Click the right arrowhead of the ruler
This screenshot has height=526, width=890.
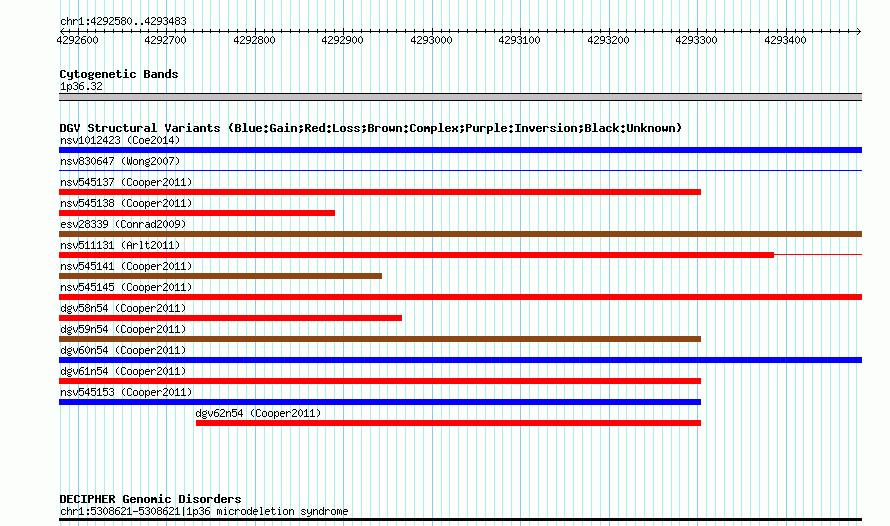859,31
